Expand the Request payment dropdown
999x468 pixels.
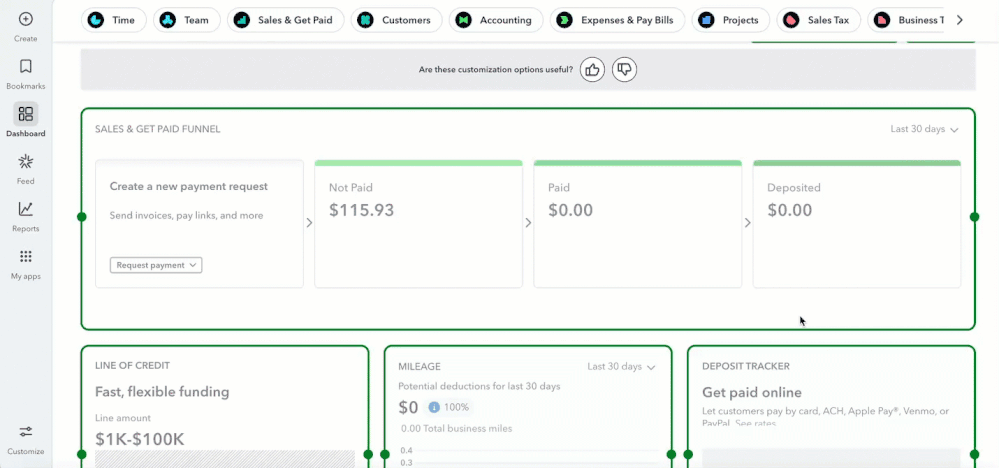(x=156, y=265)
